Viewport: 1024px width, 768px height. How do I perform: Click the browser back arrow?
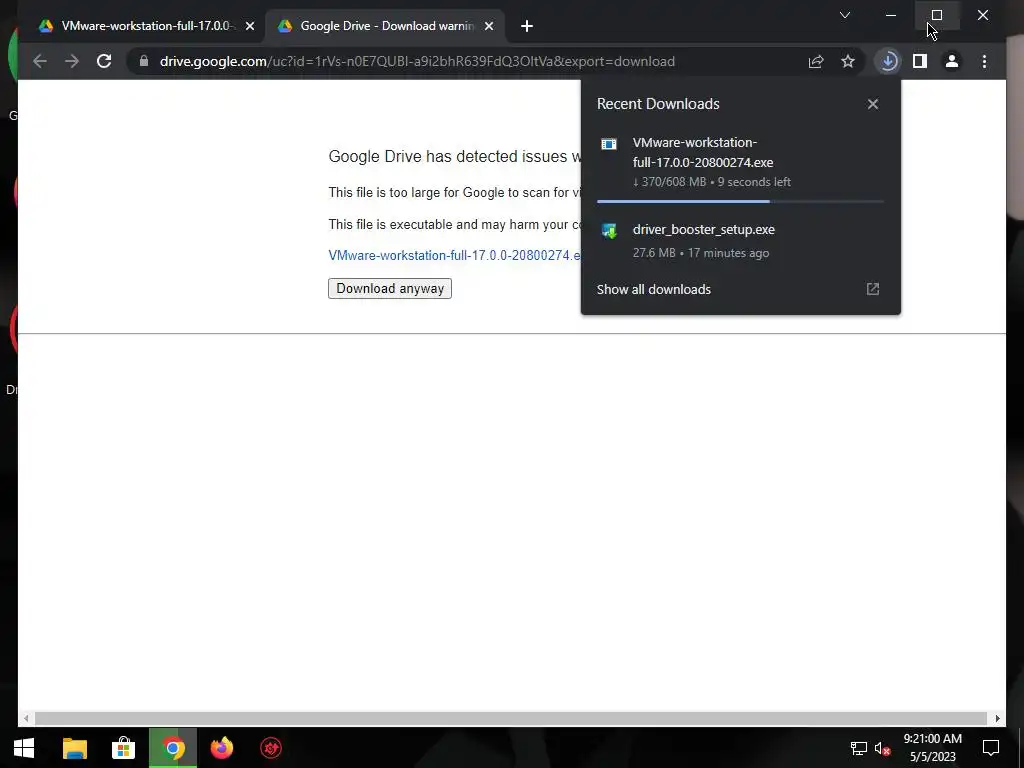(40, 61)
